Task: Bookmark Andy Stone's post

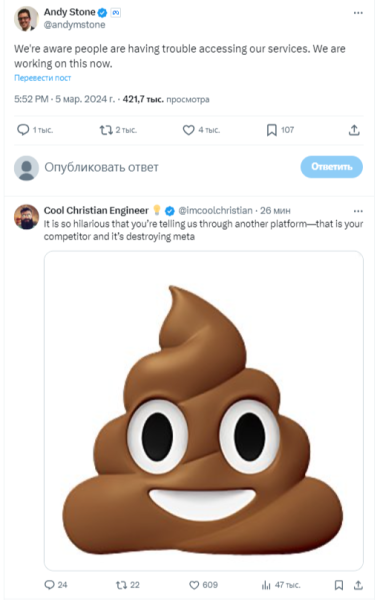Action: (x=272, y=130)
